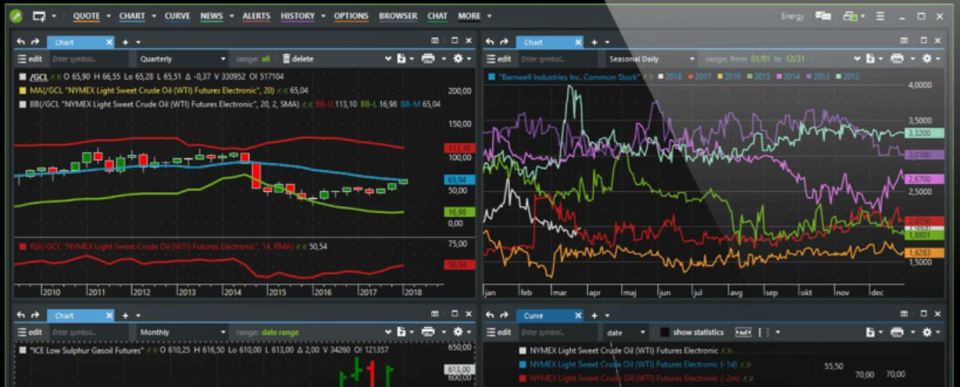Toggle the MA(/GCL moving average series checkbox

pyautogui.click(x=23, y=91)
